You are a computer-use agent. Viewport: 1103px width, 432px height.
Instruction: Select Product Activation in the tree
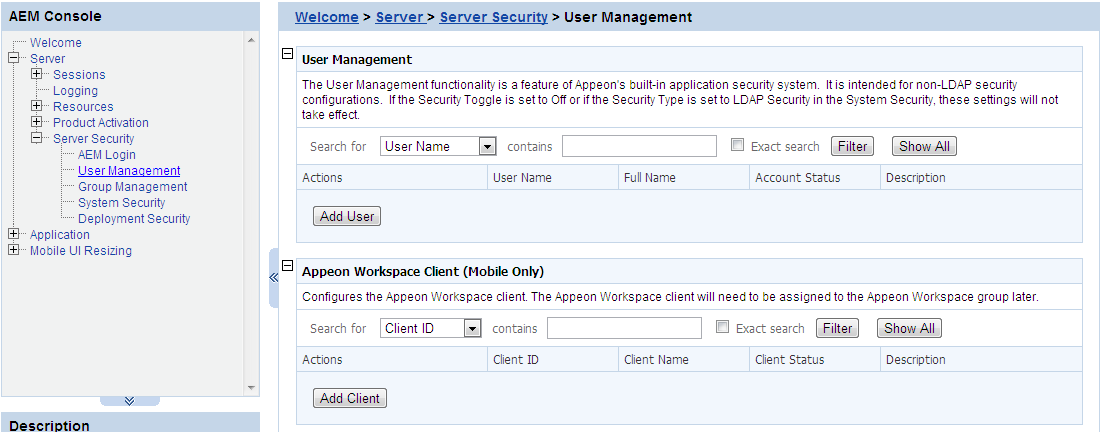[x=101, y=122]
